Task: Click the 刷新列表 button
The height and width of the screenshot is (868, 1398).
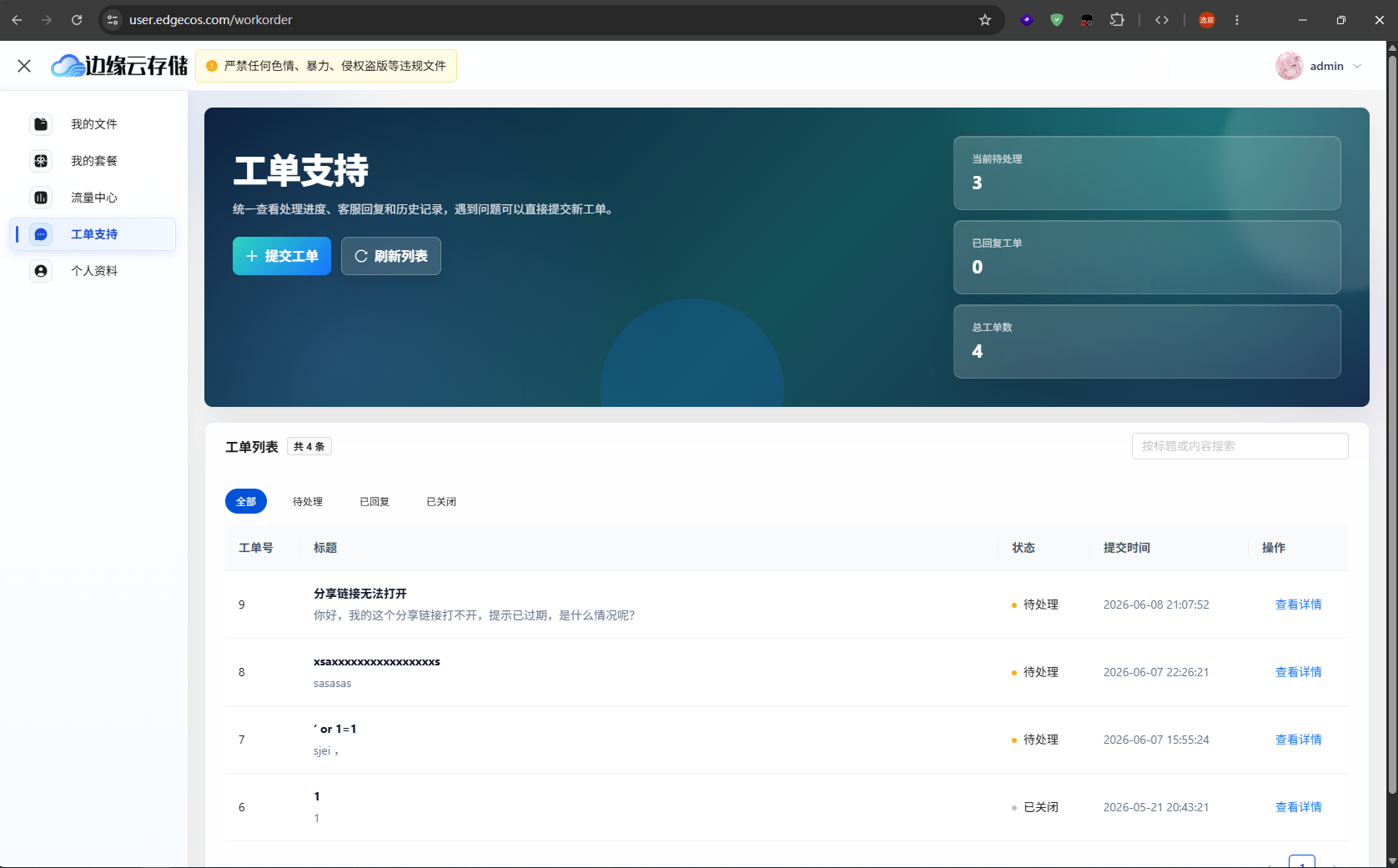Action: [391, 256]
